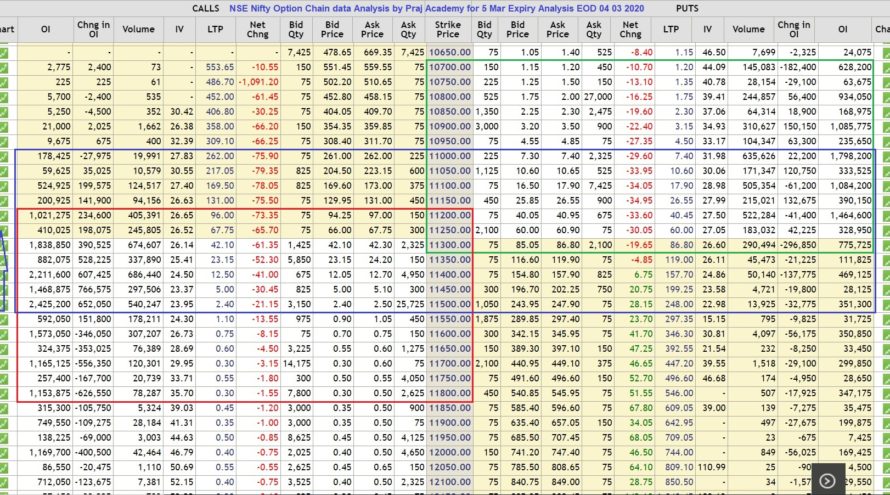Image resolution: width=890 pixels, height=495 pixels.
Task: Click the Calls Net Chng column header
Action: click(258, 30)
